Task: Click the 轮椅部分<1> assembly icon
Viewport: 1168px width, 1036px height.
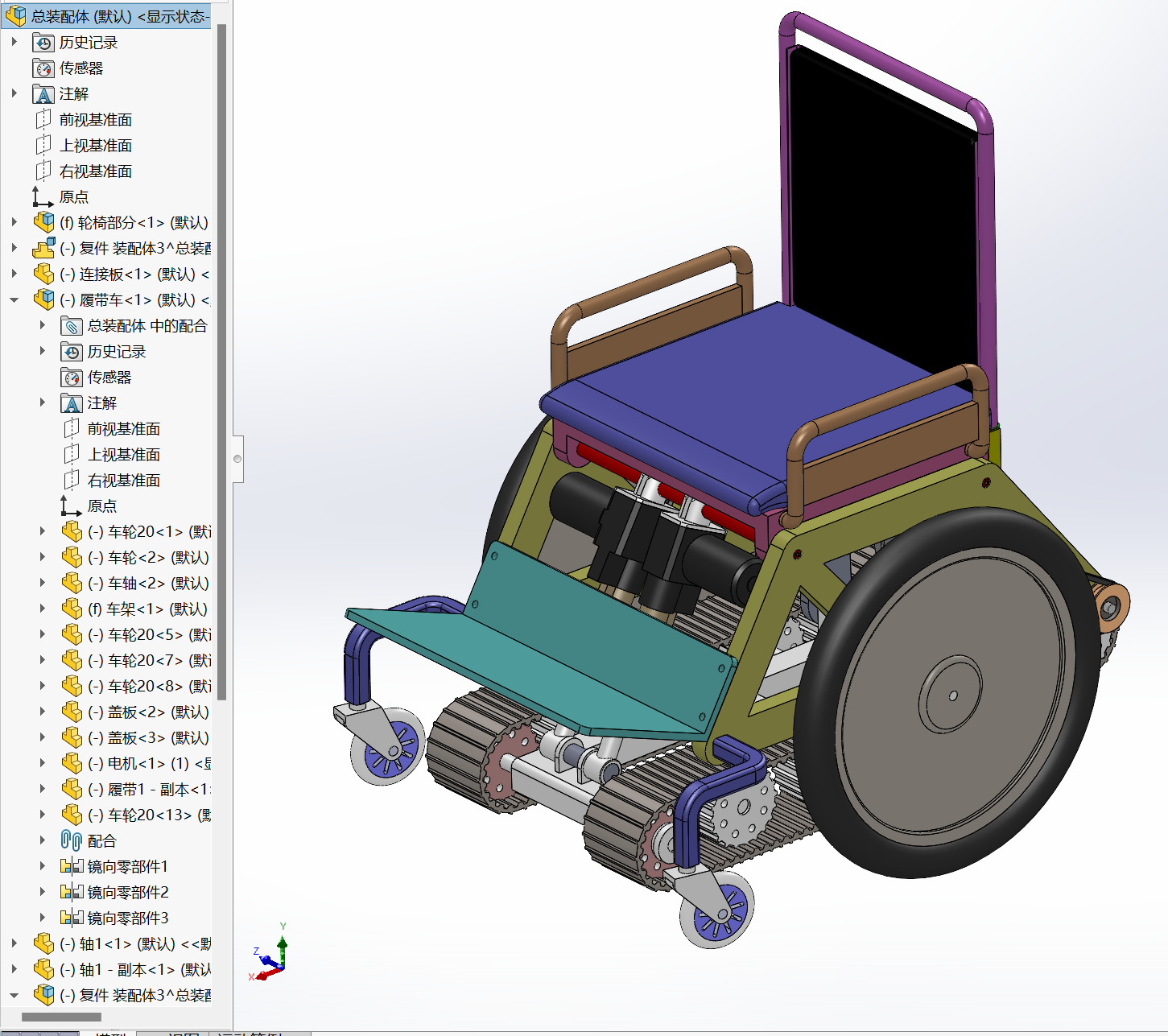Action: point(43,223)
